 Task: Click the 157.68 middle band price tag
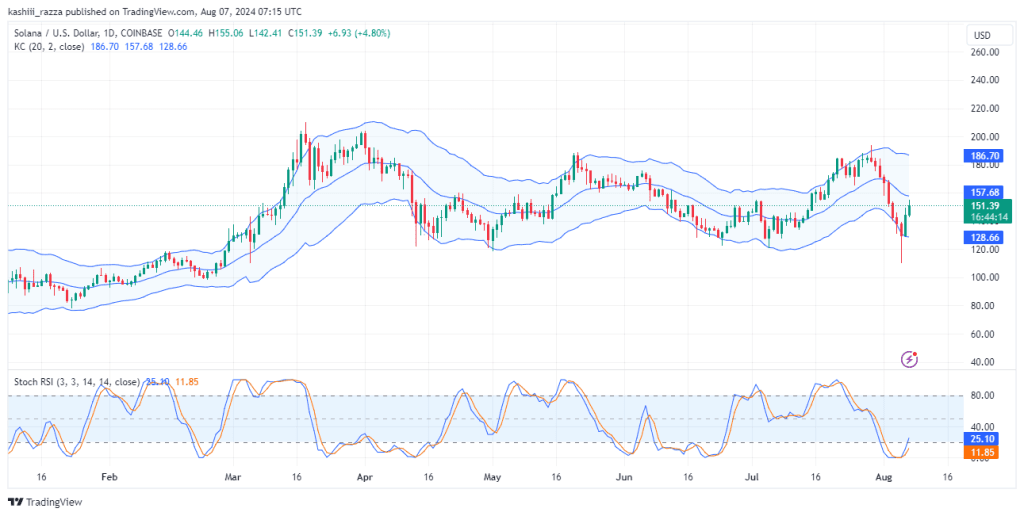[x=982, y=192]
